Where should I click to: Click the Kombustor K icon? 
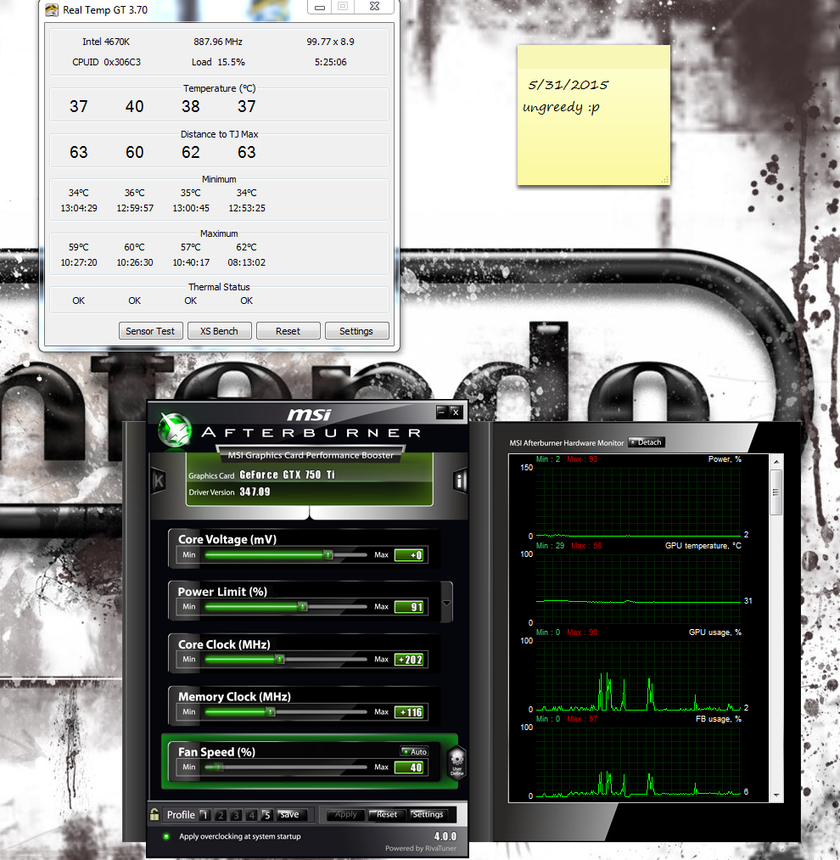coord(158,482)
